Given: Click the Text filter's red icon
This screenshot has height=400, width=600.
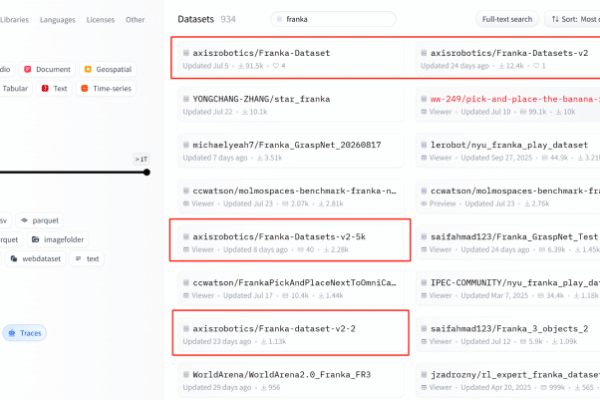Looking at the screenshot, I should [45, 88].
